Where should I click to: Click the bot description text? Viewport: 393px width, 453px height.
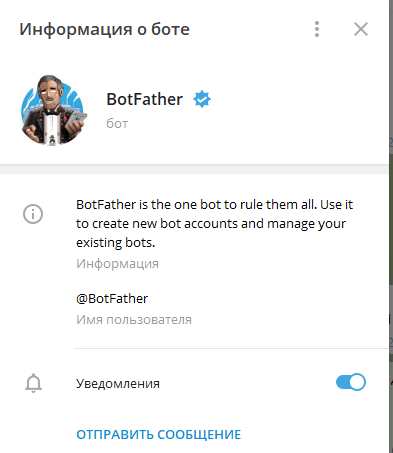[x=214, y=223]
